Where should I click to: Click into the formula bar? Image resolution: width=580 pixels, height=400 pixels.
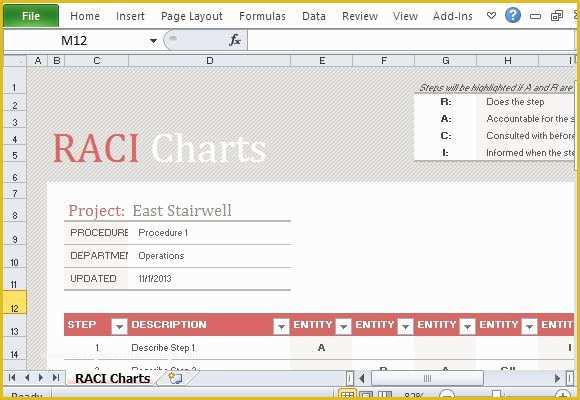point(411,40)
